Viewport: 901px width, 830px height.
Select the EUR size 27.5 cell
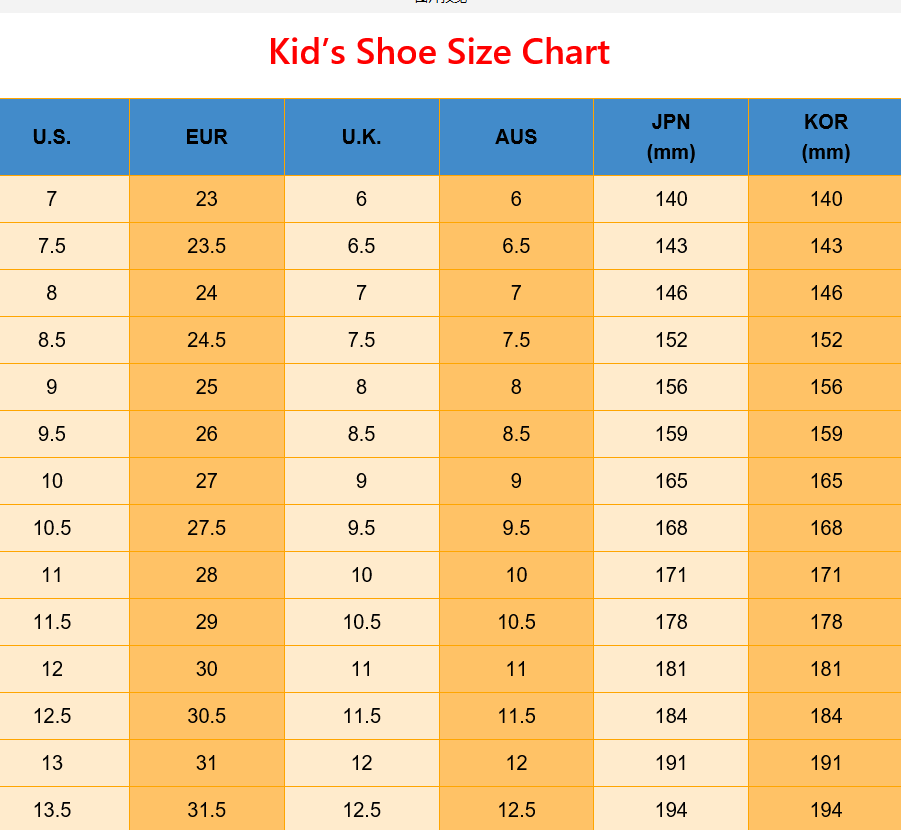tap(207, 528)
